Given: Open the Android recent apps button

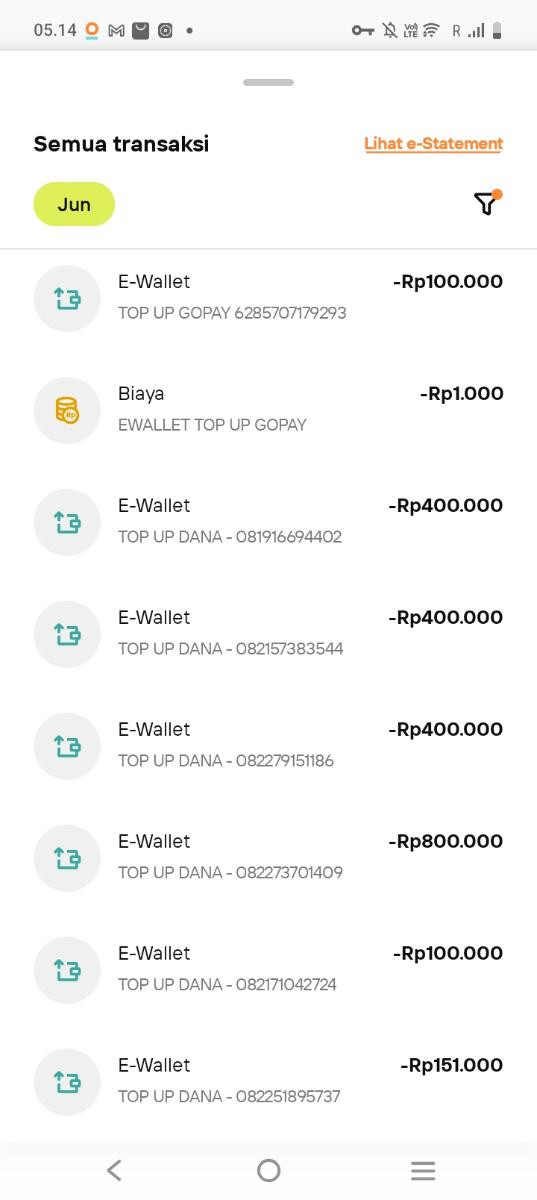Looking at the screenshot, I should pos(423,1170).
